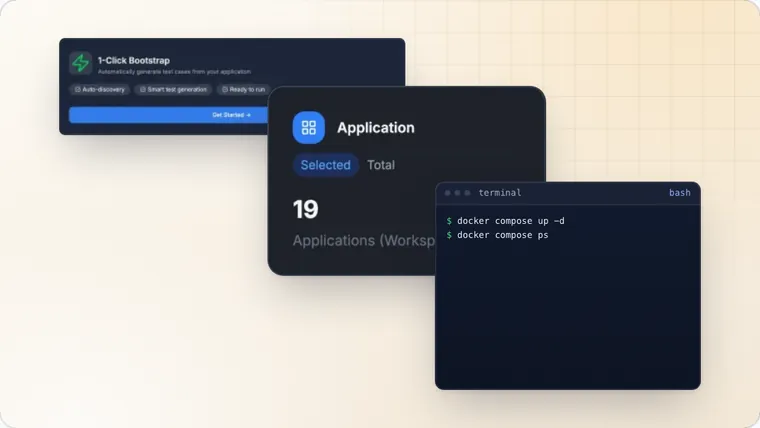Image resolution: width=760 pixels, height=428 pixels.
Task: Click the Get Started button
Action: click(168, 115)
